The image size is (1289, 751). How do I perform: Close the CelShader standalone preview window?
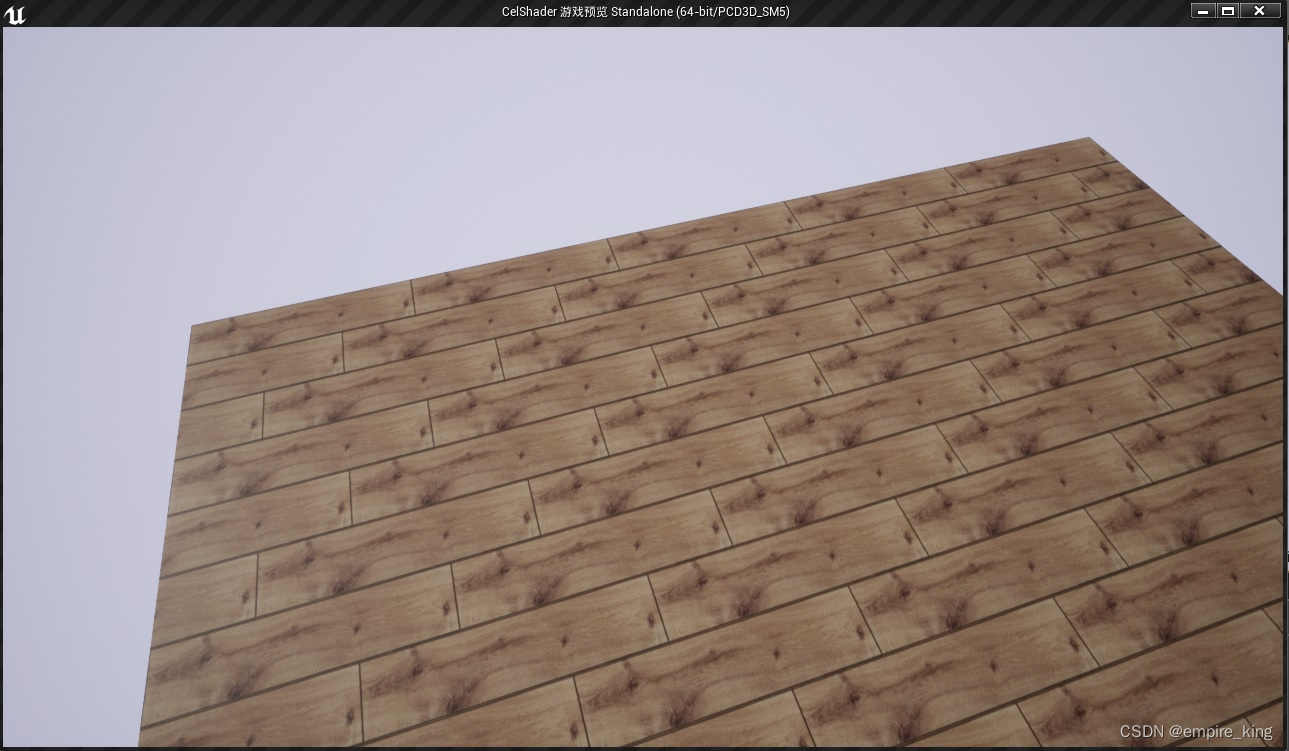(1260, 11)
